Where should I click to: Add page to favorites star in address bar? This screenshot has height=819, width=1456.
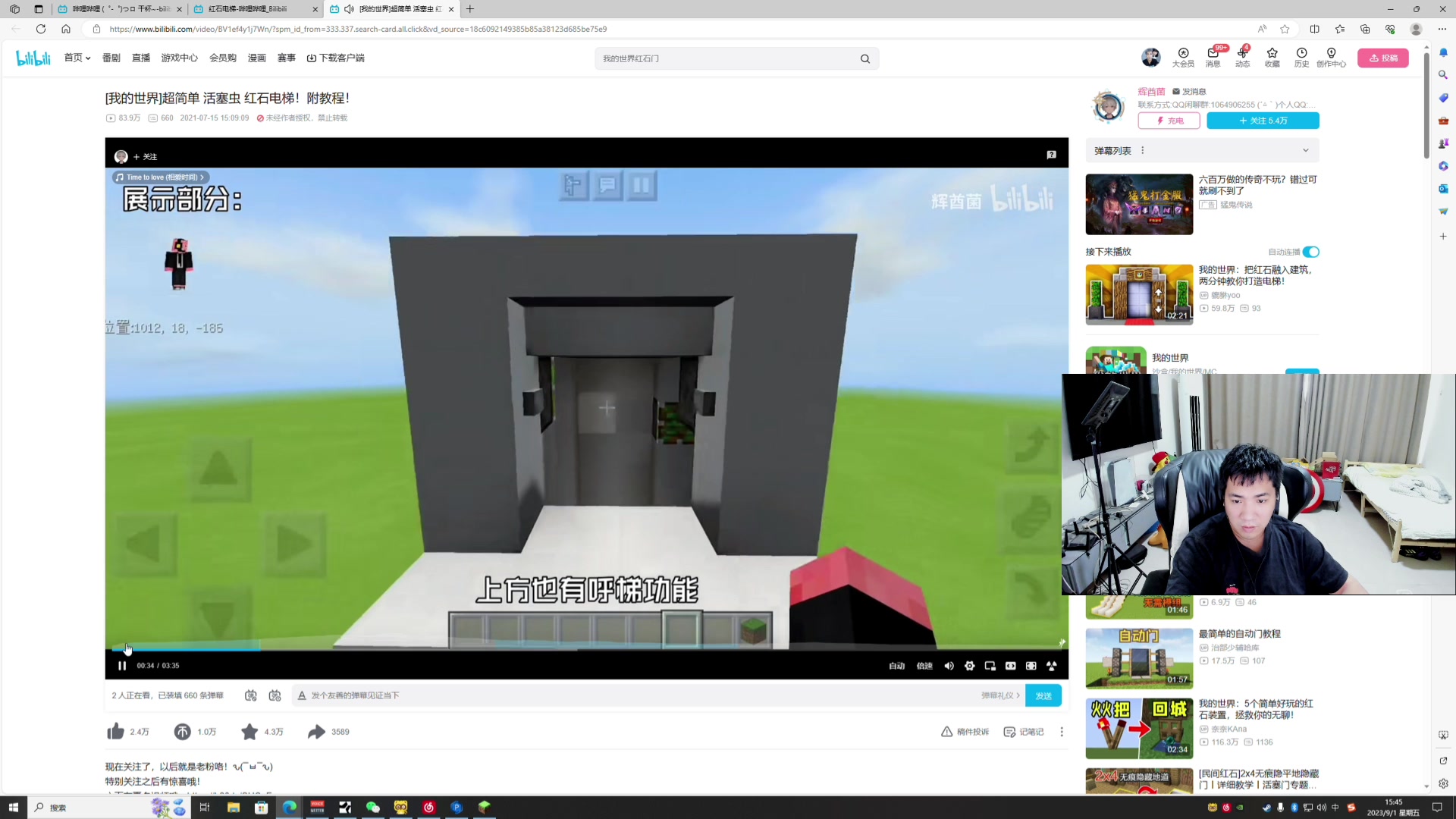(1285, 29)
